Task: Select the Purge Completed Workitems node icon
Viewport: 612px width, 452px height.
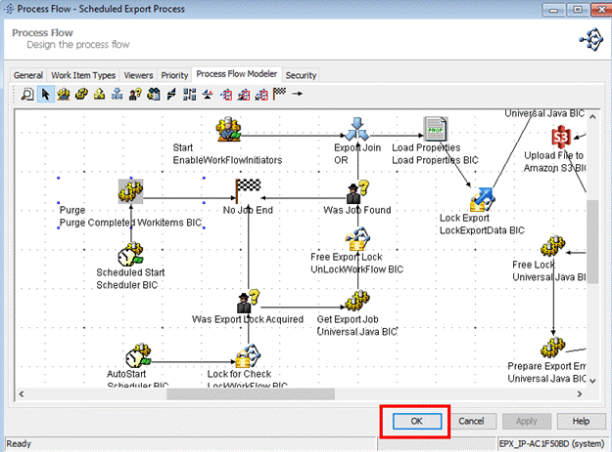Action: (x=131, y=189)
